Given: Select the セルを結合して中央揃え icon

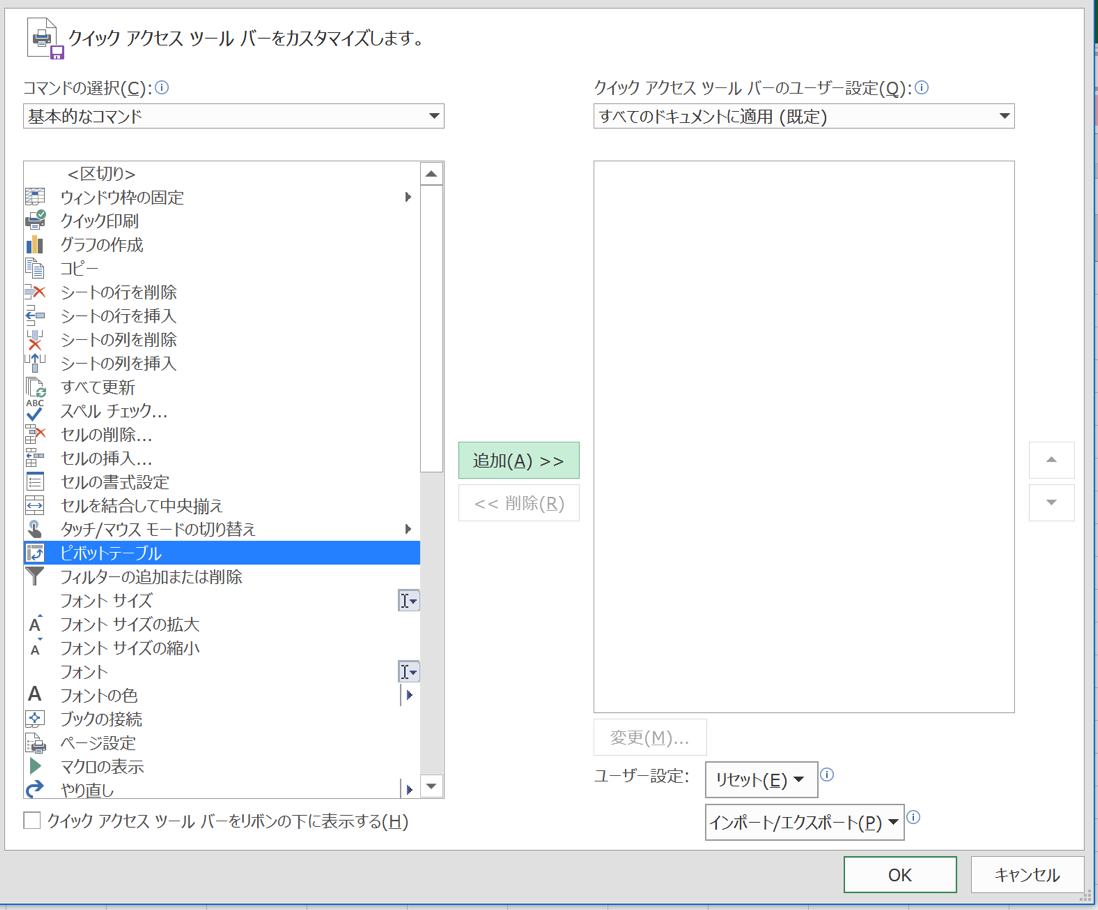Looking at the screenshot, I should point(35,505).
